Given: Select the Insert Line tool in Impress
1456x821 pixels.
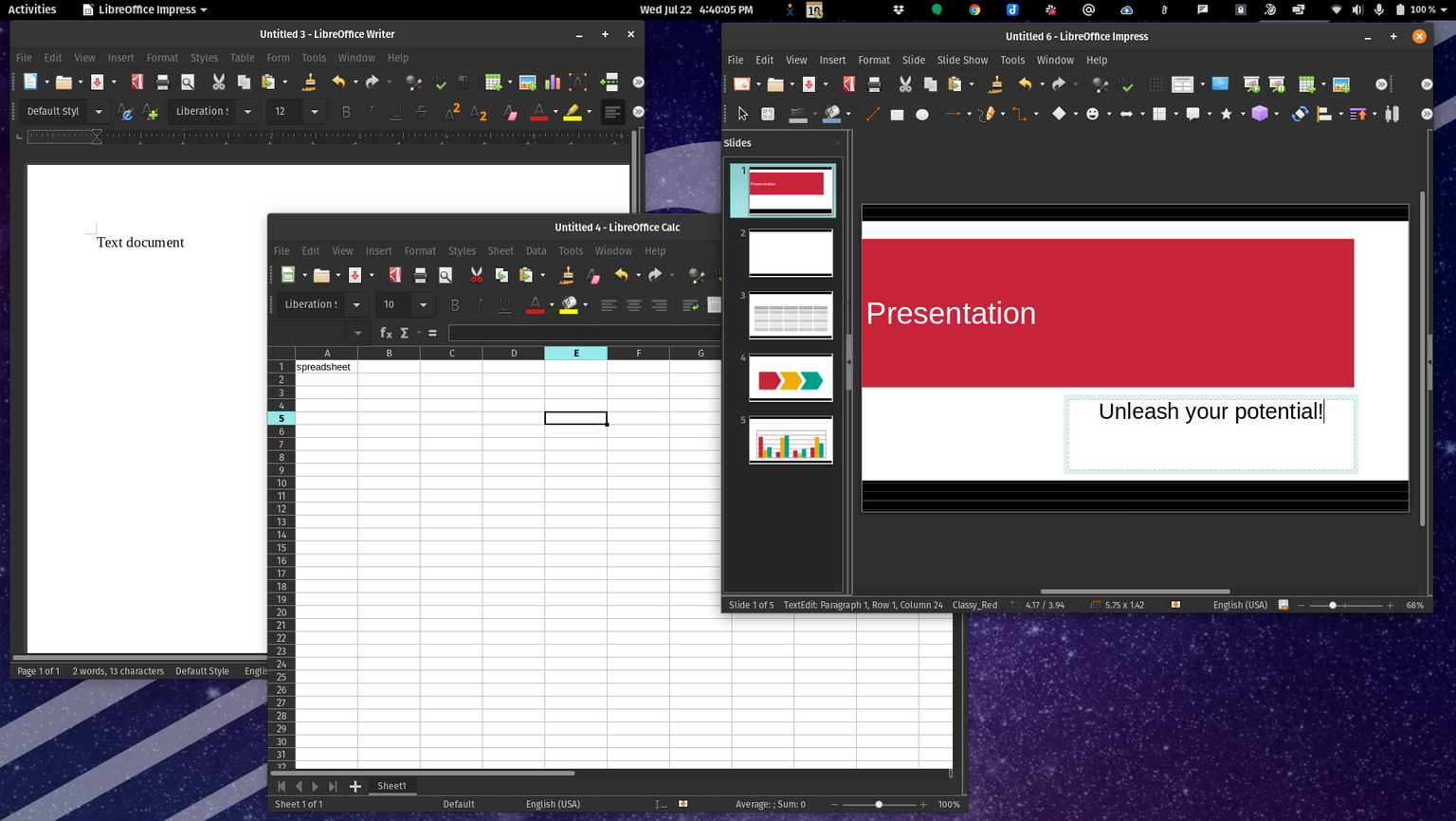Looking at the screenshot, I should pos(872,114).
